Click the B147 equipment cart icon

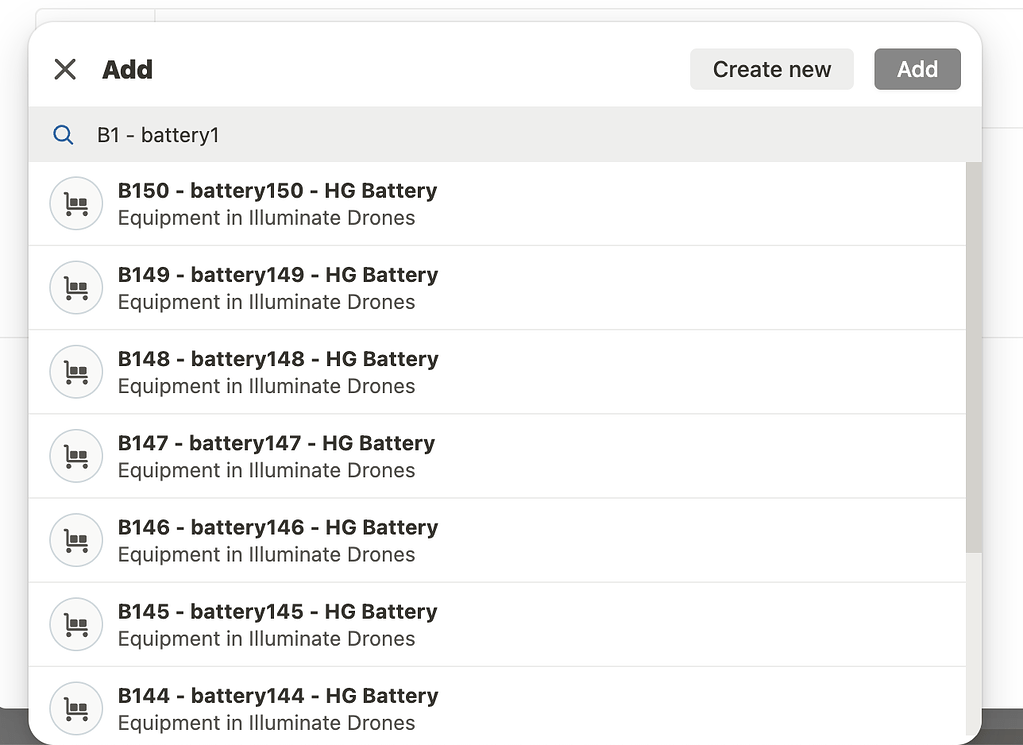pyautogui.click(x=76, y=455)
